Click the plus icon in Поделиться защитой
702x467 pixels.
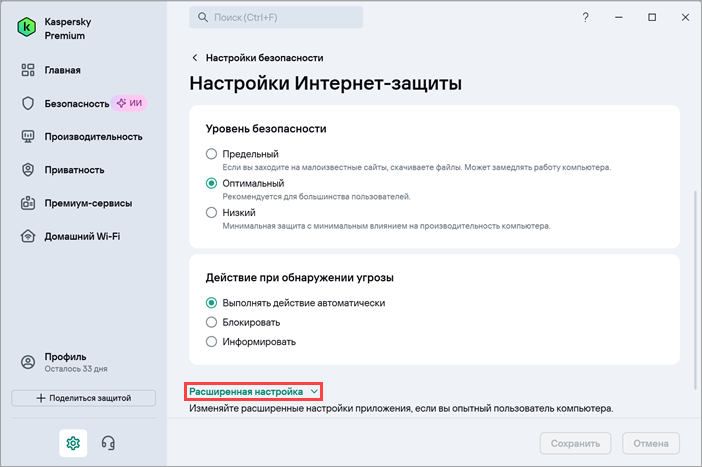41,398
